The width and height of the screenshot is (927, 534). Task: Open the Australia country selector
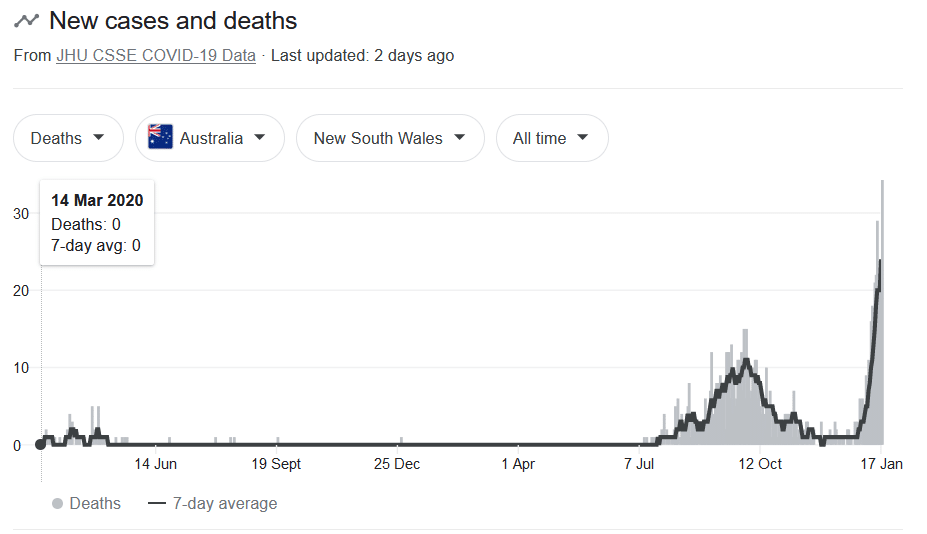(210, 138)
